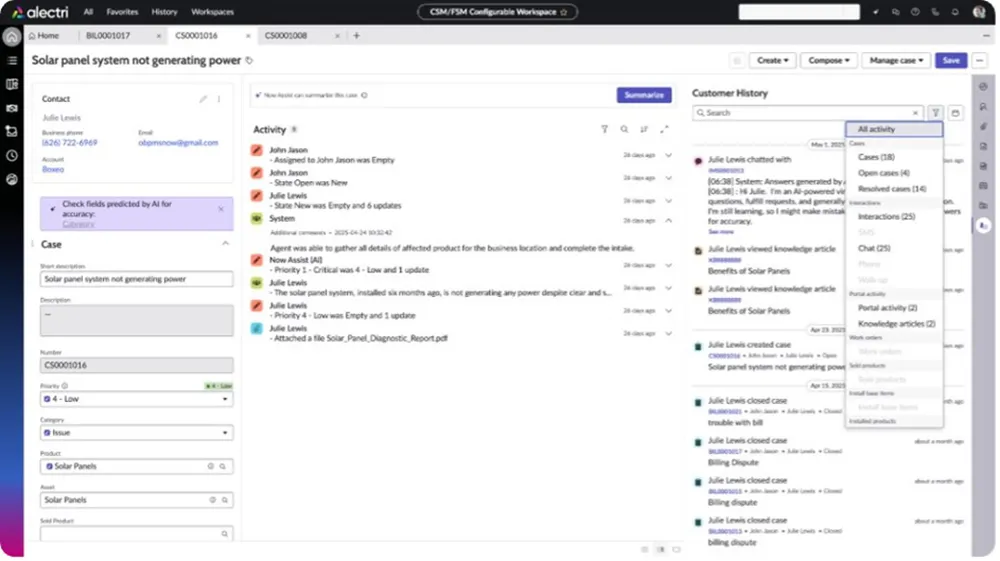Click the notification bell in top header
1000x561 pixels.
point(955,12)
